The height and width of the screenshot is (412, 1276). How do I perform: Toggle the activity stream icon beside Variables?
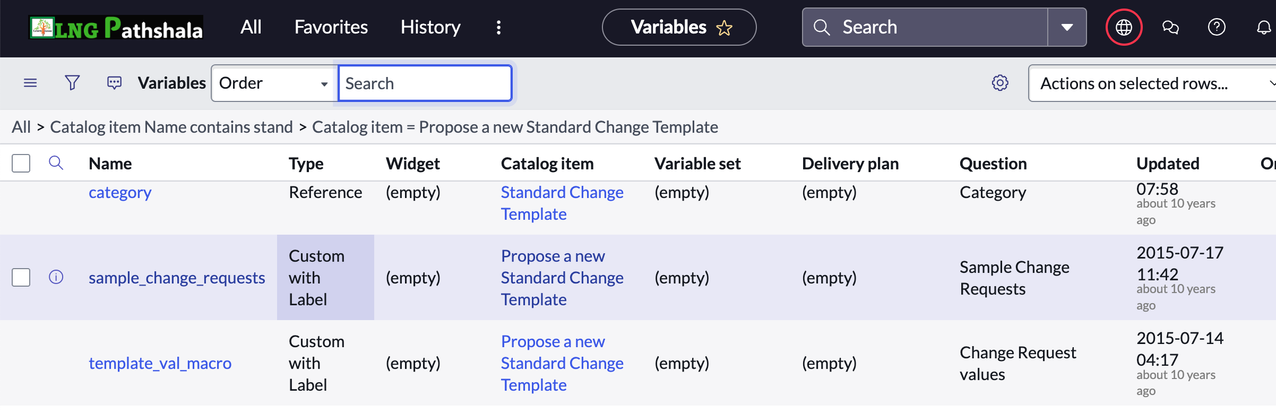click(114, 83)
